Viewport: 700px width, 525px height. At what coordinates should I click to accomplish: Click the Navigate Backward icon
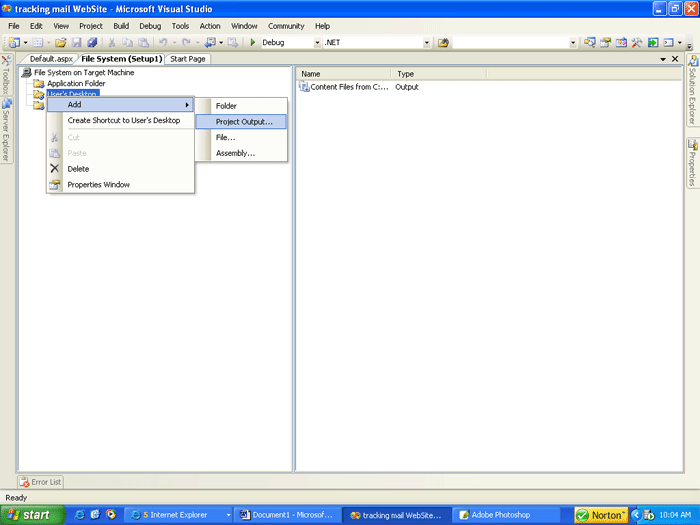(x=210, y=42)
